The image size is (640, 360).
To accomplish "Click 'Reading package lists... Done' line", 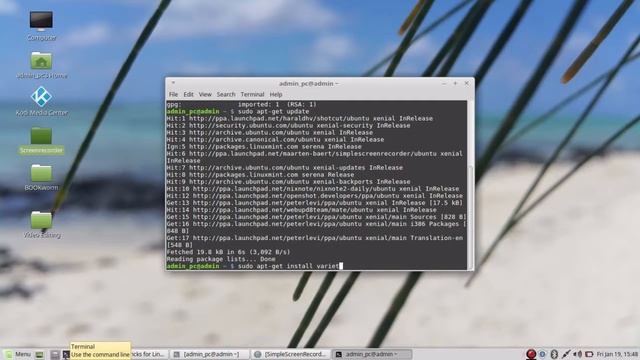I will (x=221, y=259).
